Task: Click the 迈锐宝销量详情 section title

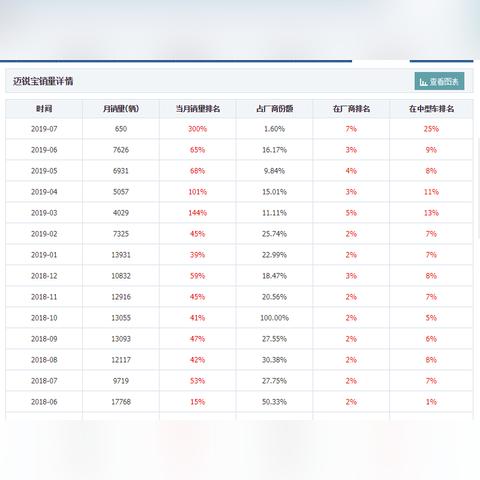Action: click(43, 81)
